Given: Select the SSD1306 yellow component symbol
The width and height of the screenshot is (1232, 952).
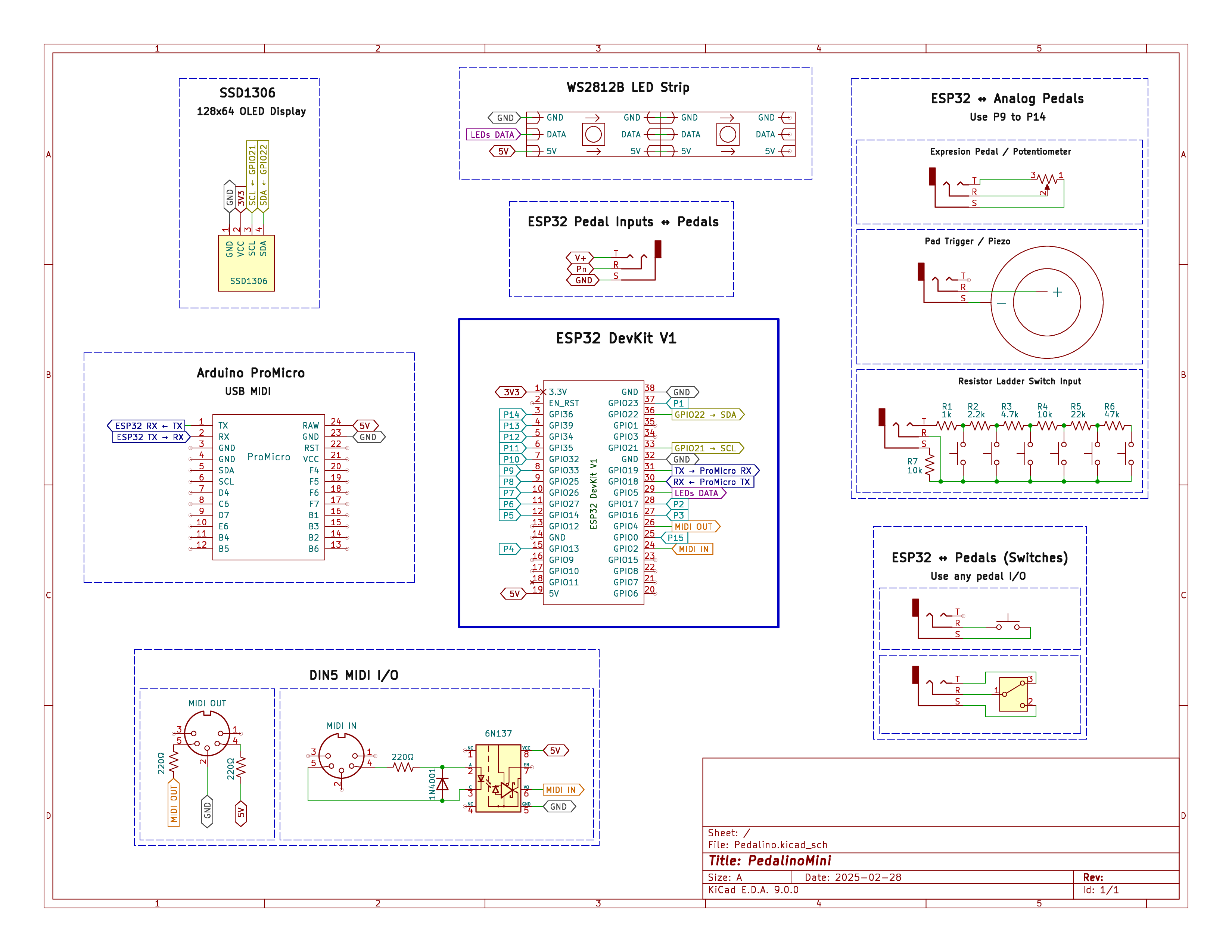Looking at the screenshot, I should click(x=246, y=263).
